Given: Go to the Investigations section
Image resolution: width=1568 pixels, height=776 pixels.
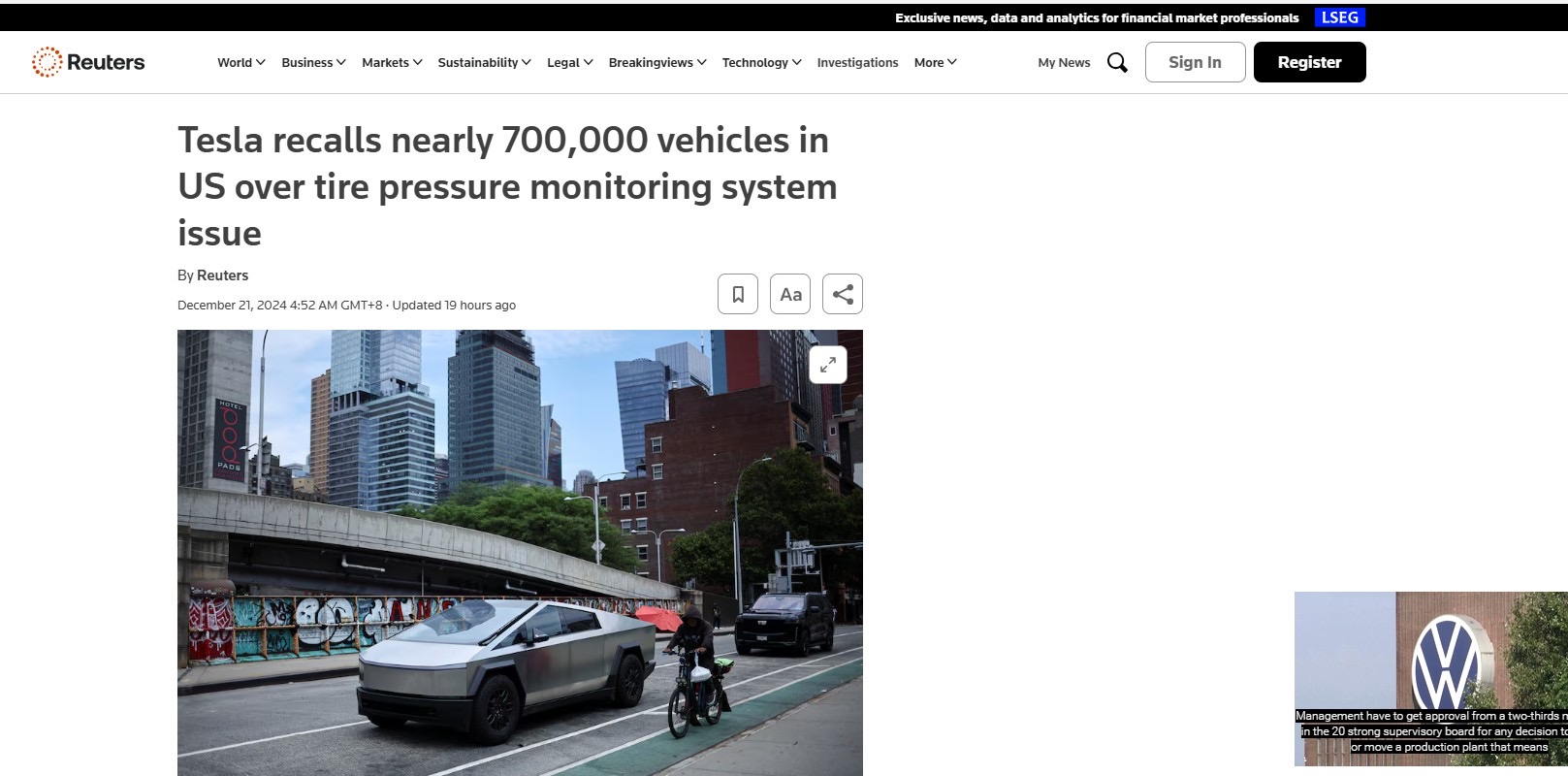Looking at the screenshot, I should [x=857, y=62].
